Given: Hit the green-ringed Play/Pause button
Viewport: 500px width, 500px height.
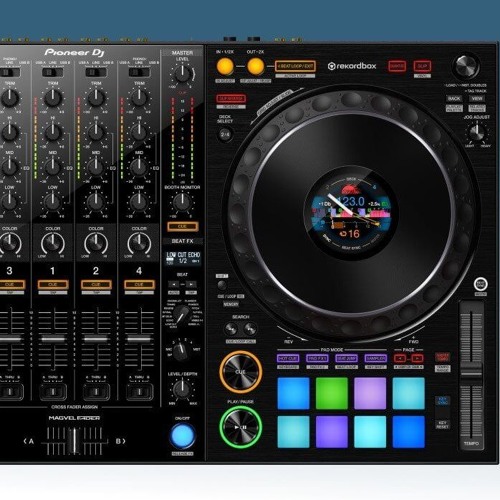Looking at the screenshot, I should pyautogui.click(x=240, y=427).
